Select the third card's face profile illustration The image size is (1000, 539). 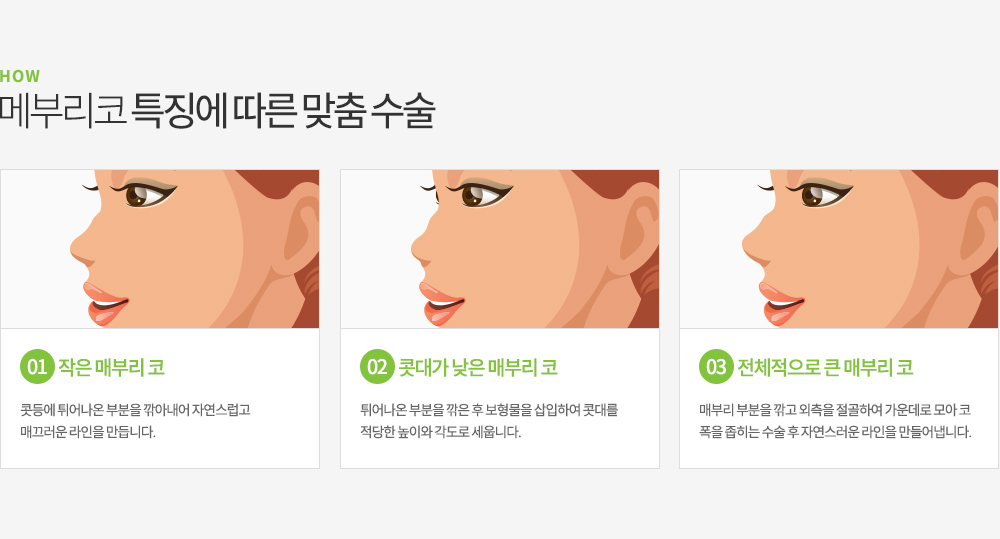pyautogui.click(x=839, y=249)
